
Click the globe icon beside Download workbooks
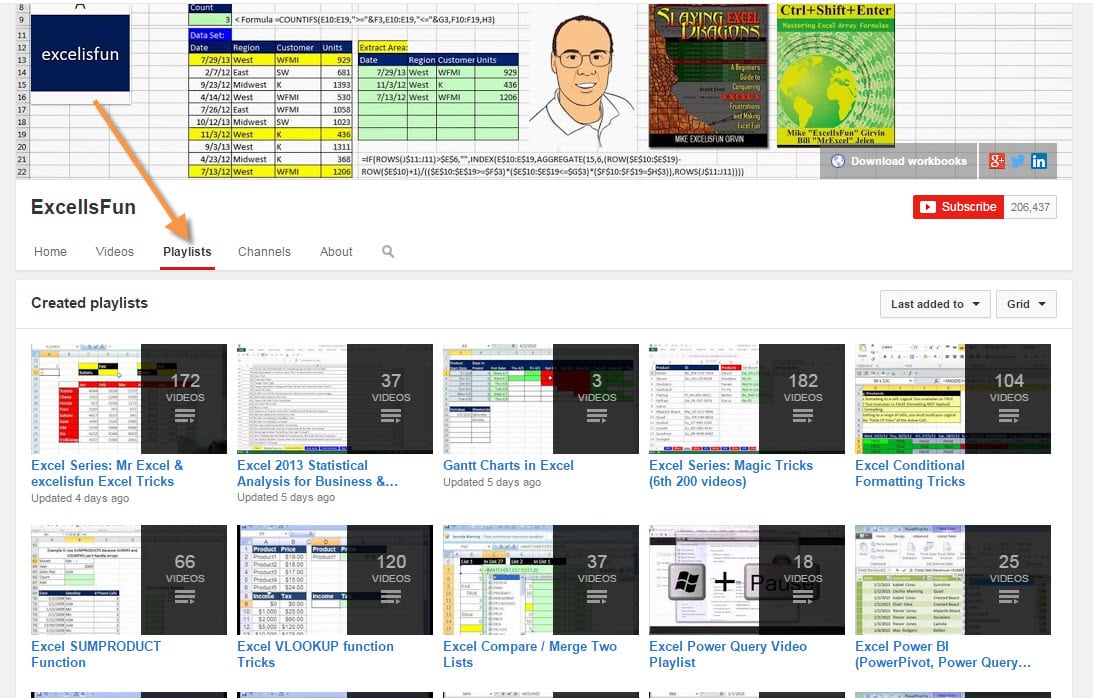[838, 161]
